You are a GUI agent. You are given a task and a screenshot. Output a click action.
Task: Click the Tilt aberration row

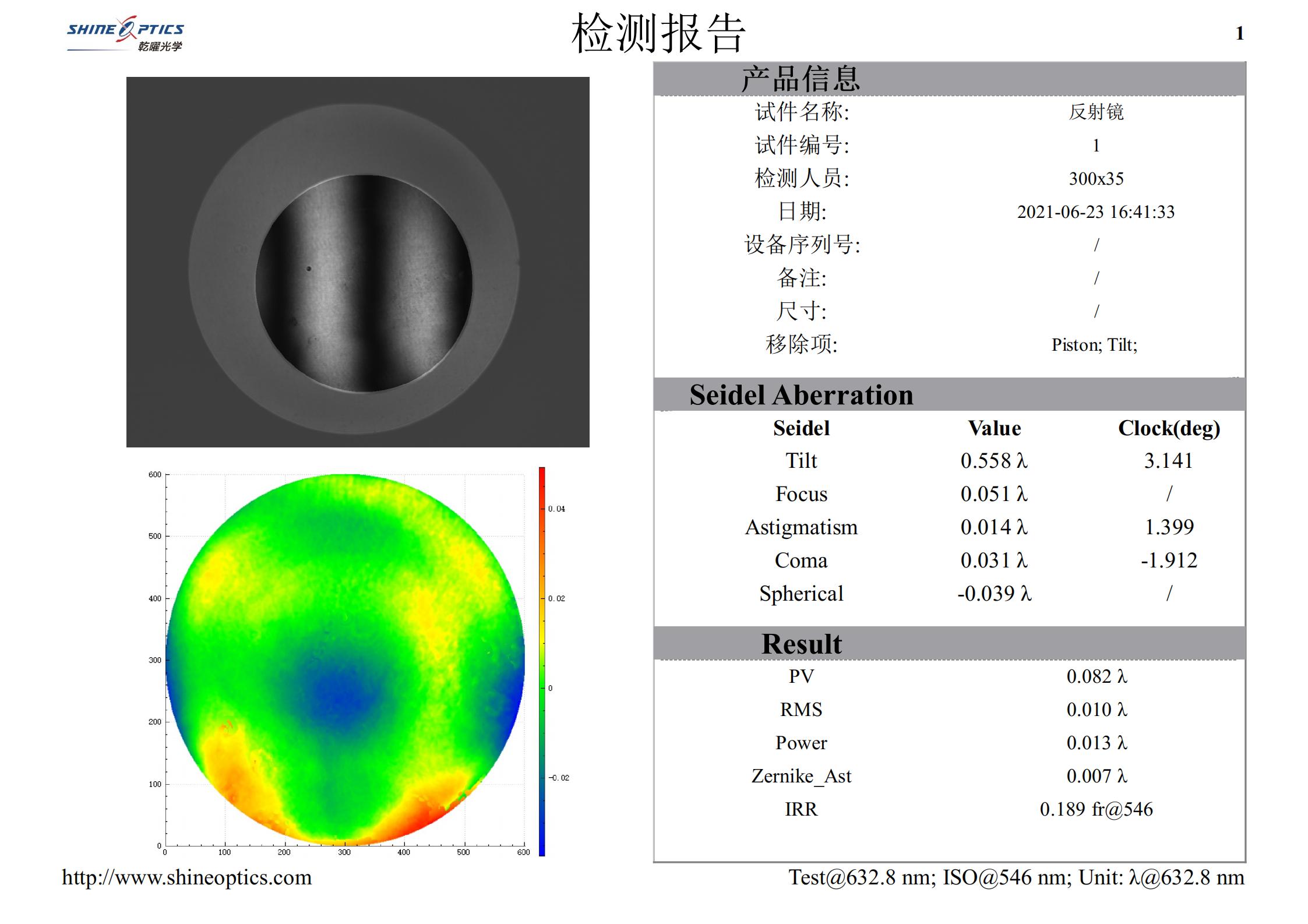tap(801, 460)
